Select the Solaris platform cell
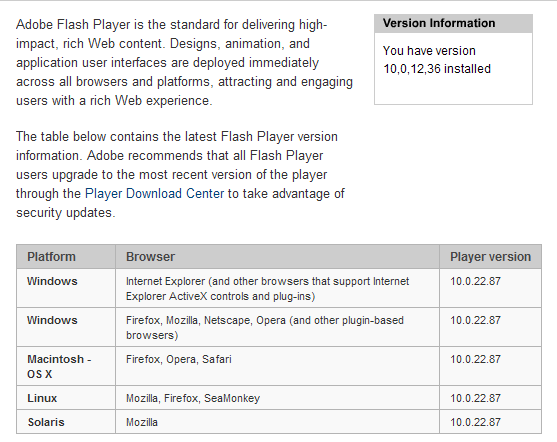This screenshot has height=442, width=557. (66, 422)
